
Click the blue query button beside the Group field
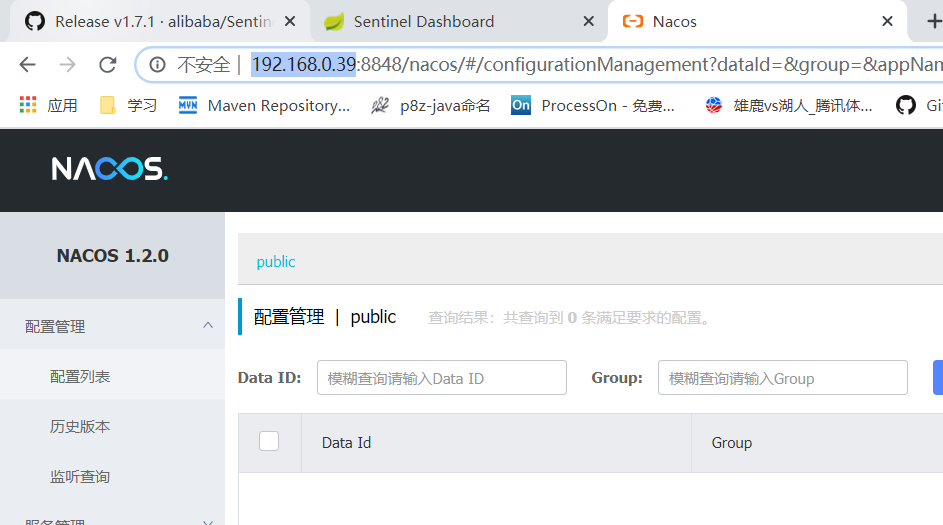938,378
